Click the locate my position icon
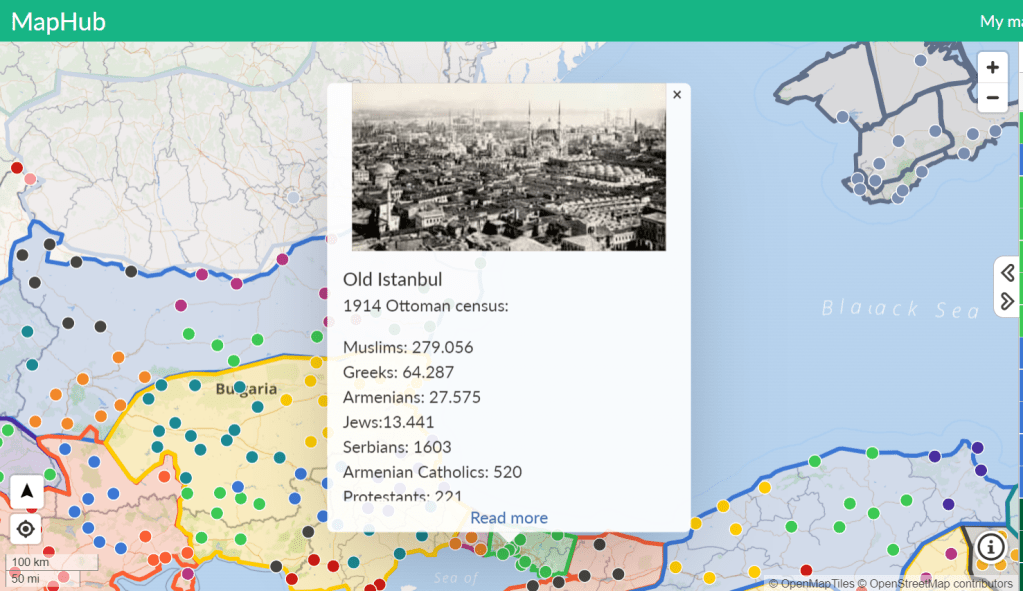Screen dimensions: 1023x591 pos(27,529)
